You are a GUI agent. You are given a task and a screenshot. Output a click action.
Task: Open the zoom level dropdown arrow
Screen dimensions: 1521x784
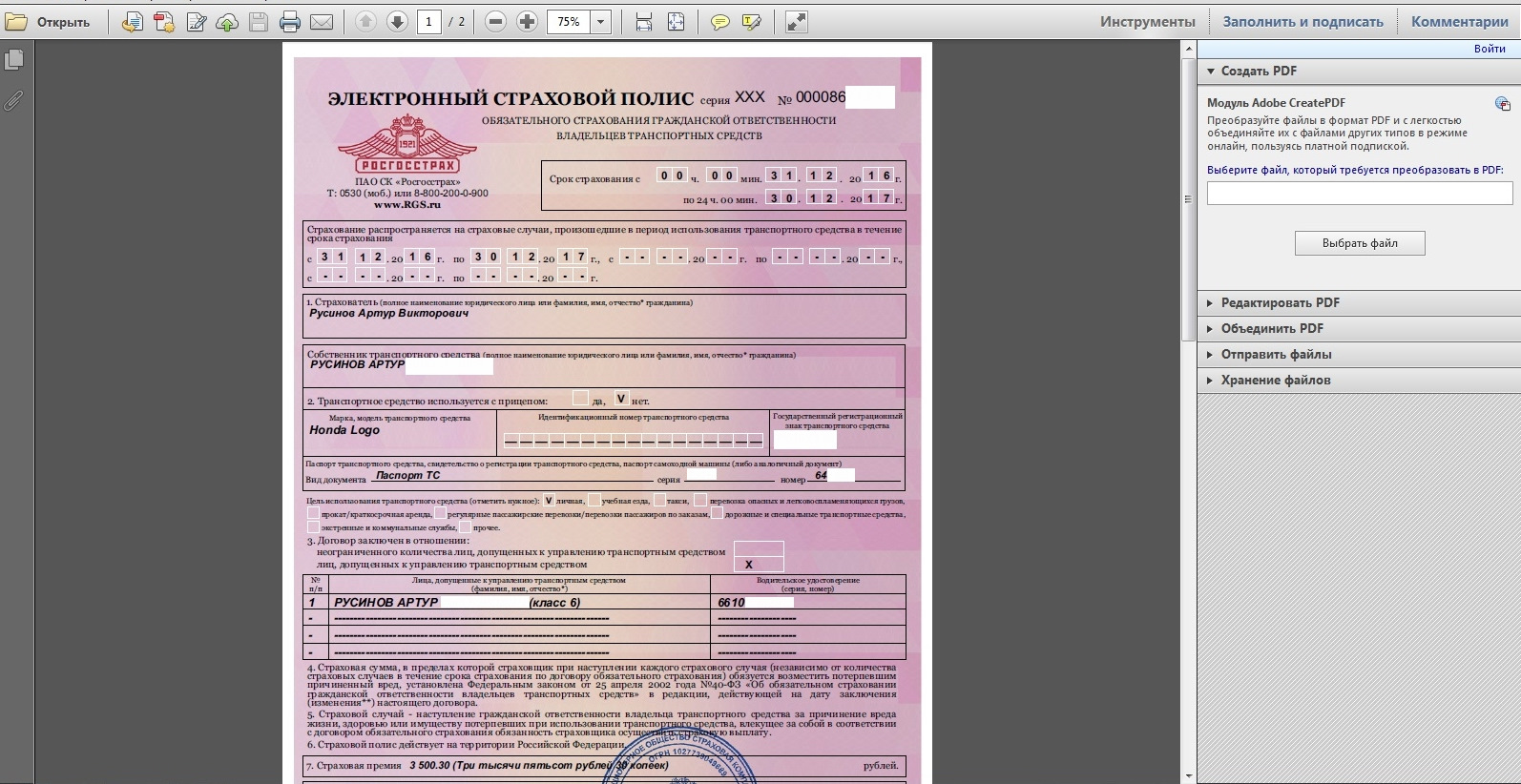(x=601, y=22)
